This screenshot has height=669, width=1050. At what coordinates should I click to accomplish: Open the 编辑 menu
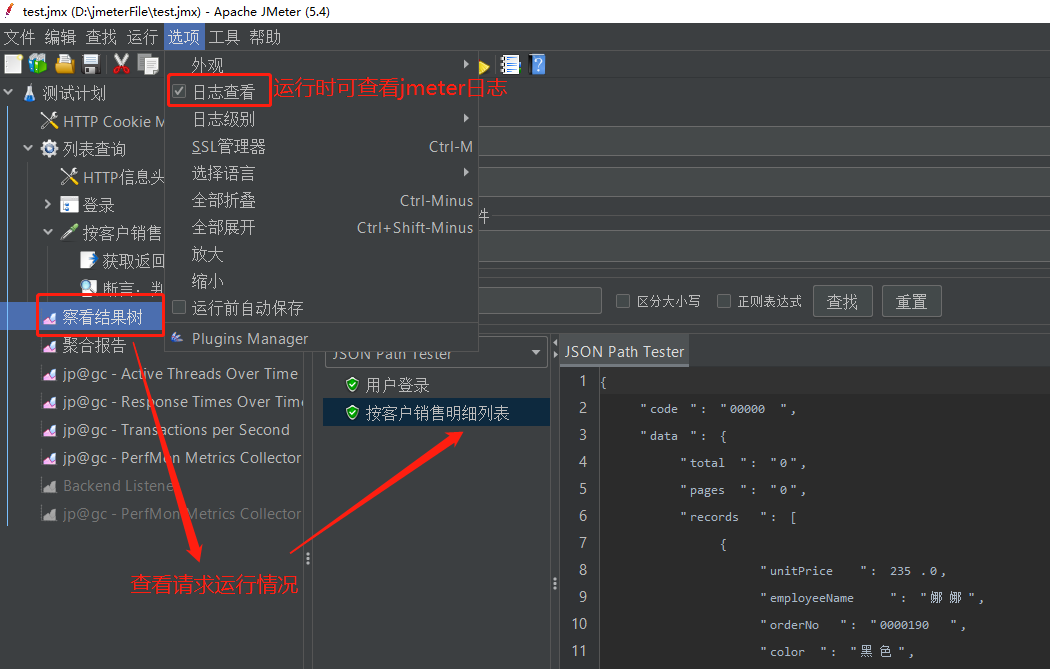pyautogui.click(x=60, y=37)
